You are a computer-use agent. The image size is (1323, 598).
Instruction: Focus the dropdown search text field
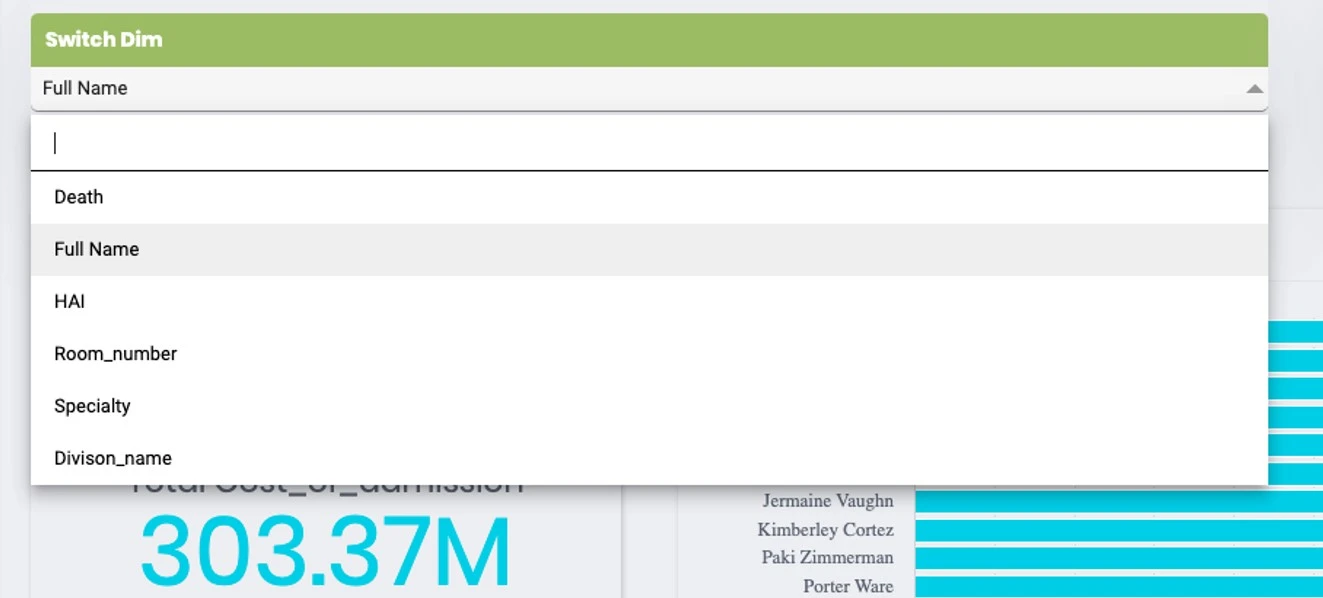650,144
